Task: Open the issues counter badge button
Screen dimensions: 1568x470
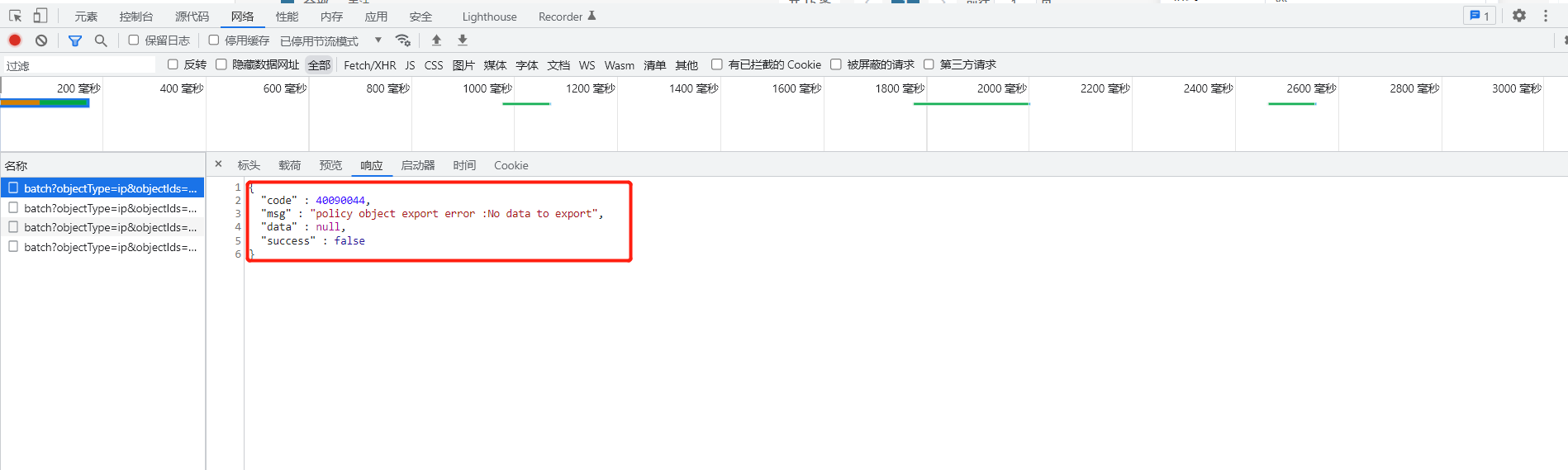Action: pyautogui.click(x=1480, y=16)
